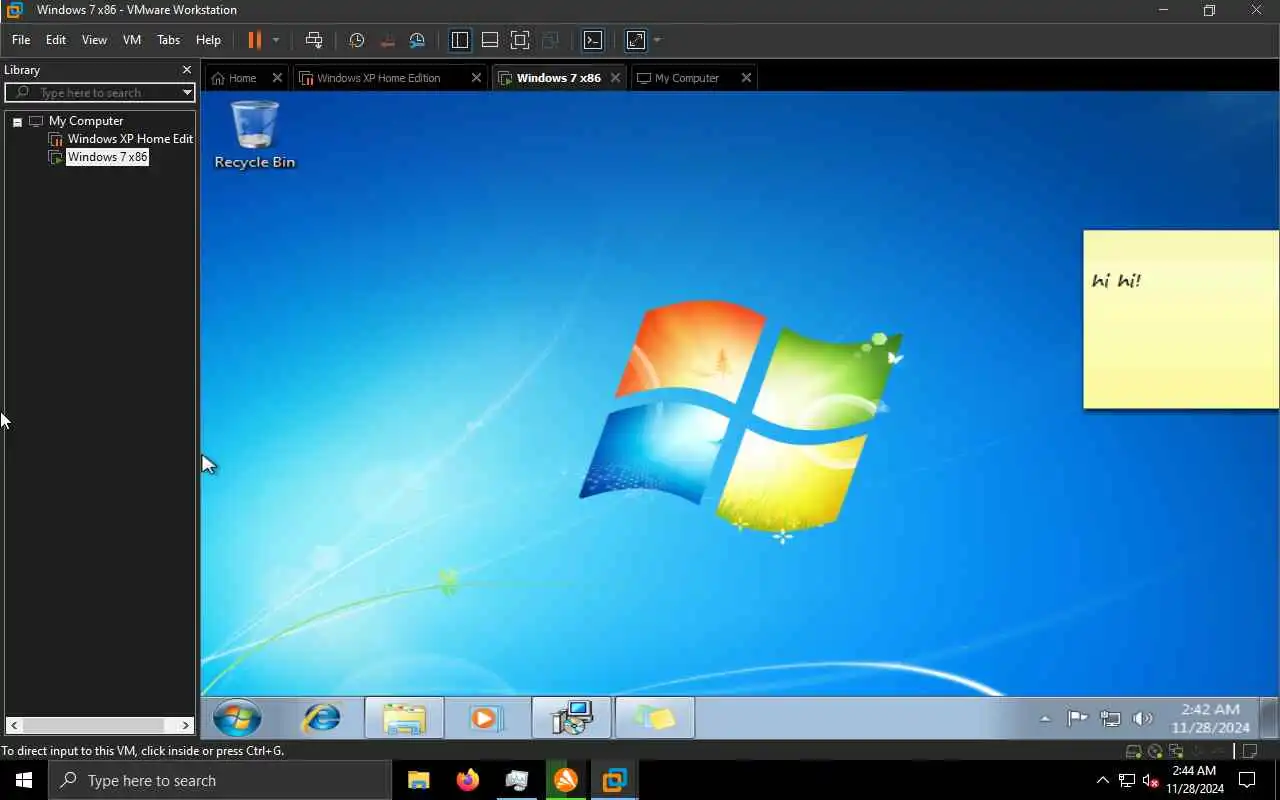Screen dimensions: 1280x800
Task: Show hidden icons in Windows 7 tray
Action: point(1045,718)
